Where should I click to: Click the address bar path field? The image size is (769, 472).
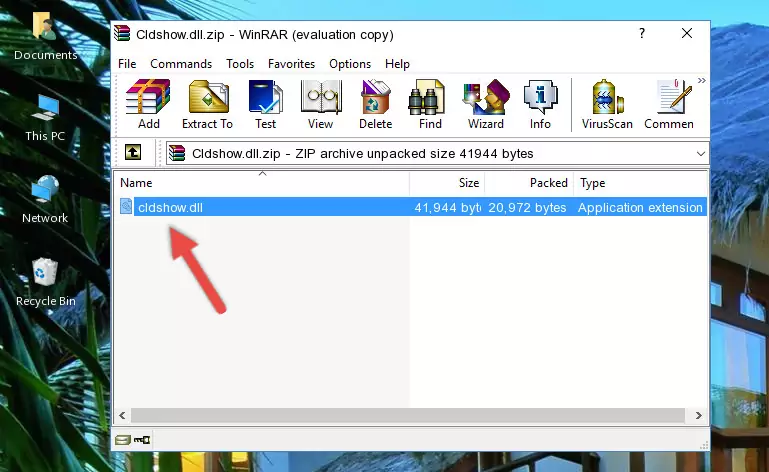[x=437, y=154]
